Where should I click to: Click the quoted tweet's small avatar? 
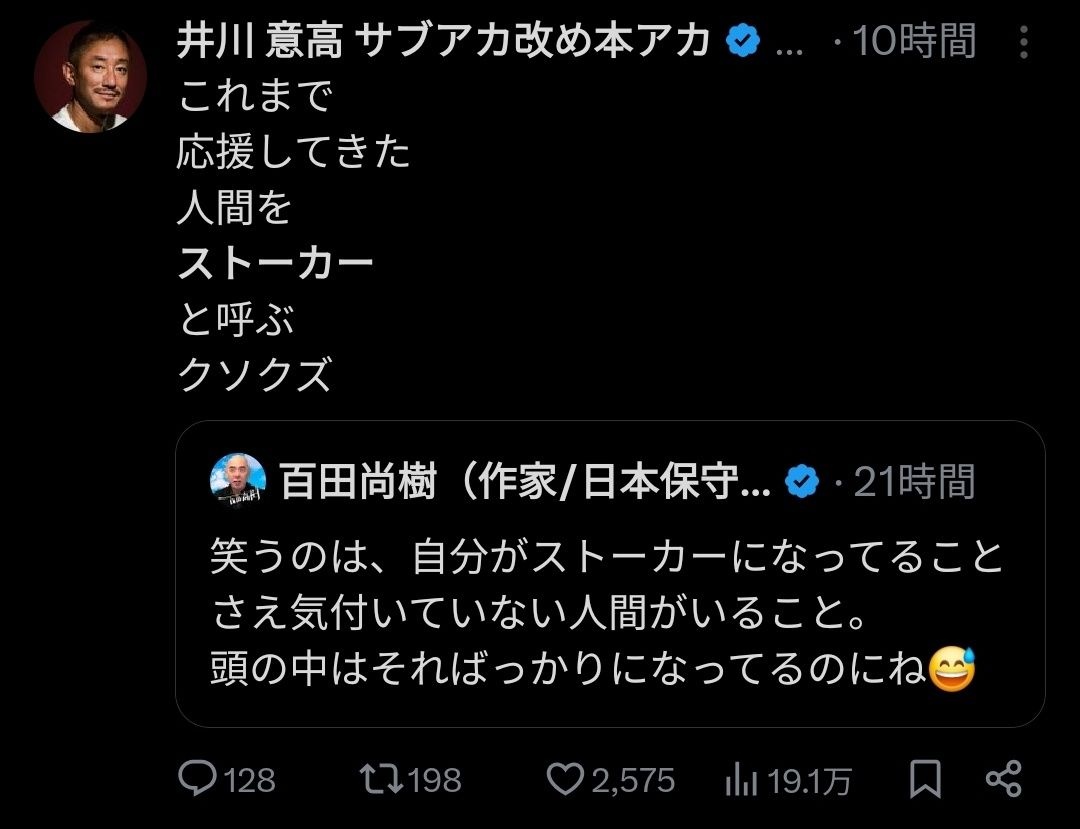click(x=238, y=481)
